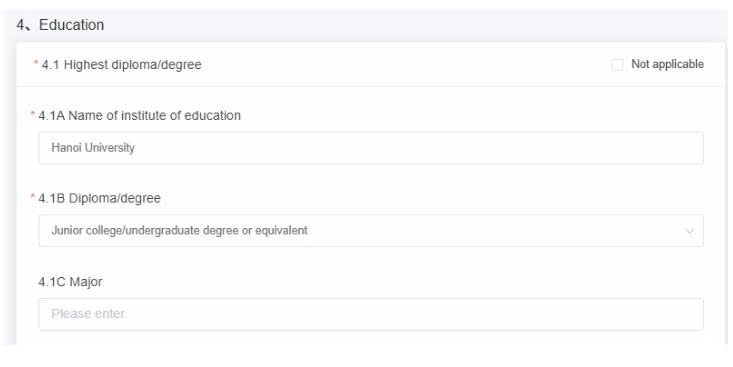
Task: Click the '4.1C Major' field label
Action: pos(70,282)
